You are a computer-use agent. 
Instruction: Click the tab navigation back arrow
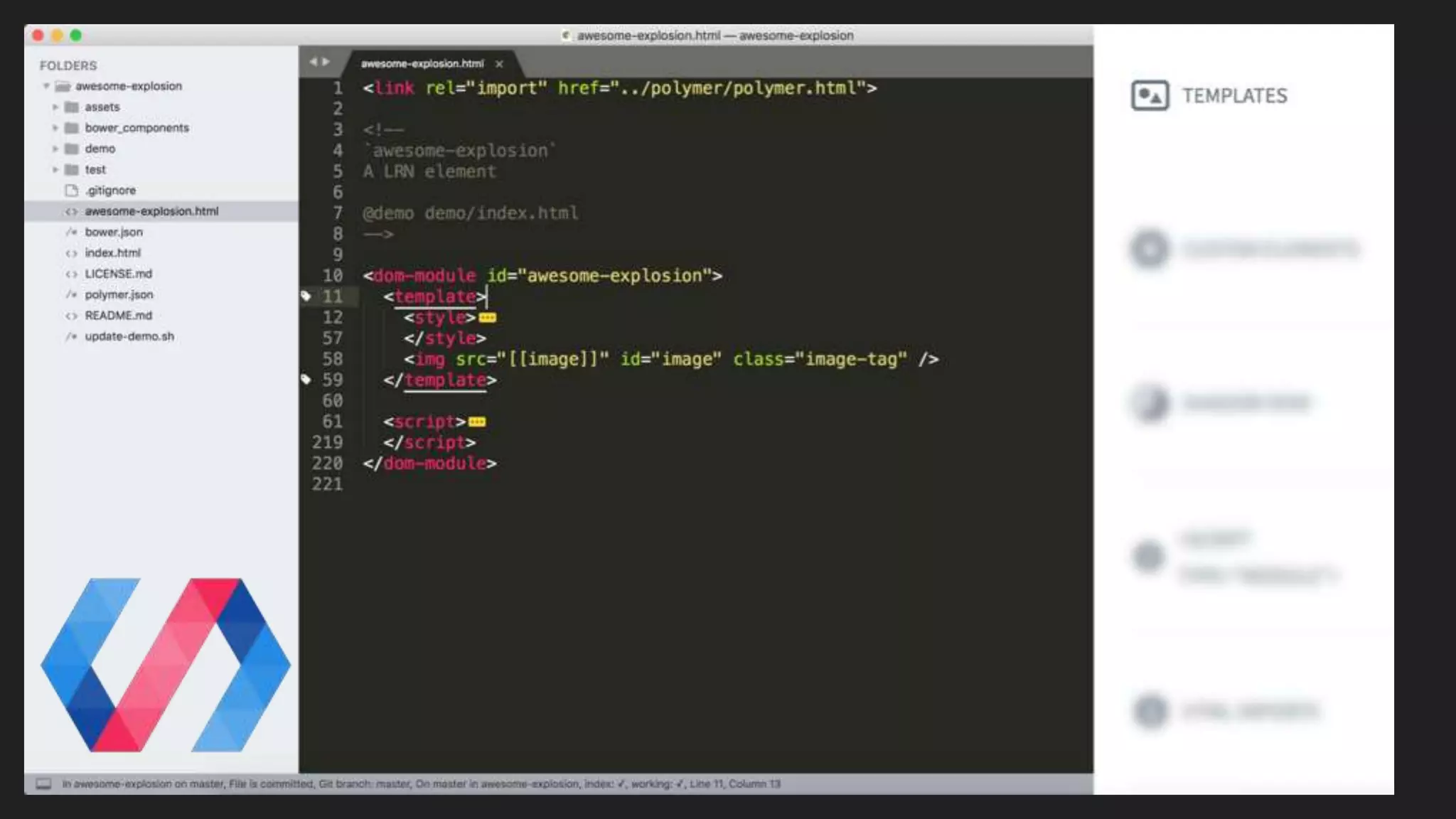(313, 63)
